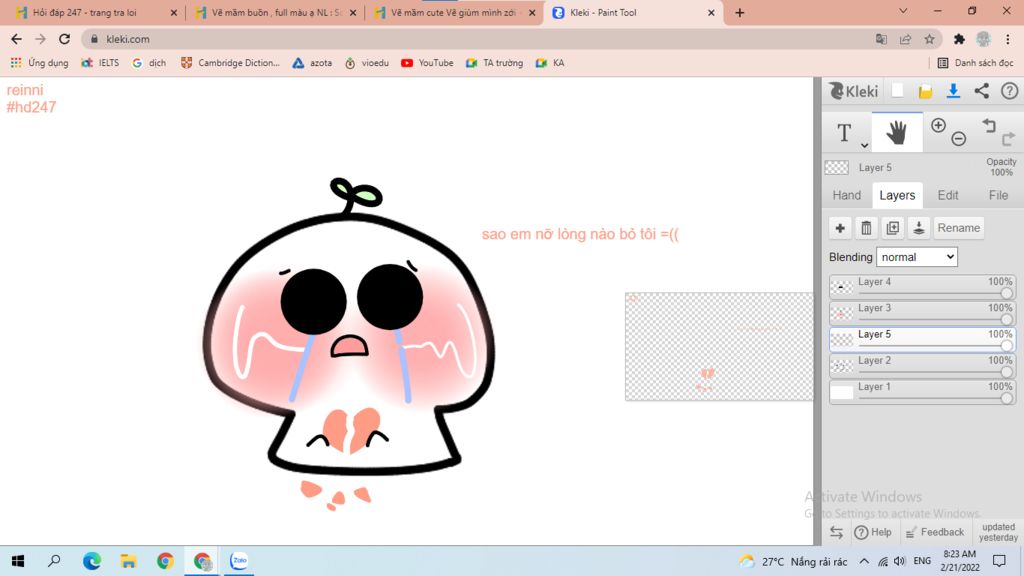Open the YouTube bookmark

[x=427, y=63]
